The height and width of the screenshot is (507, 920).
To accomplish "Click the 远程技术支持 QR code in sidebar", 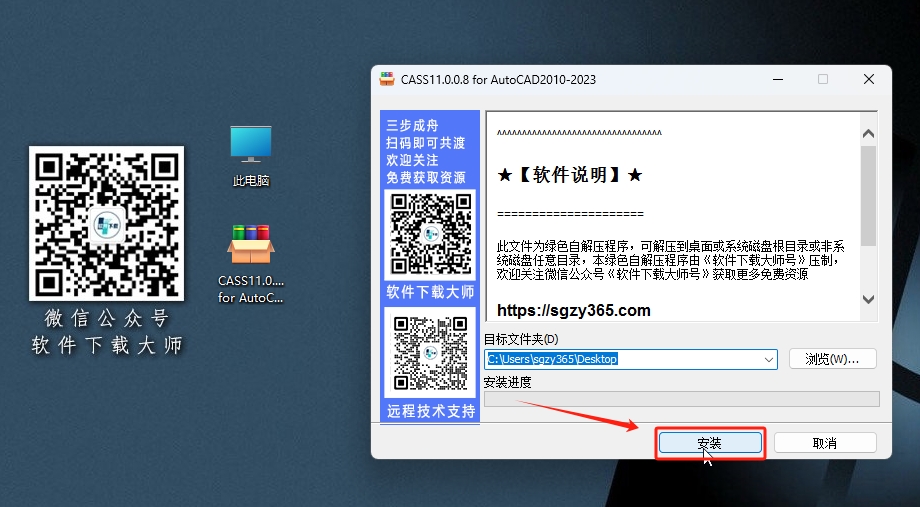I will (x=430, y=352).
